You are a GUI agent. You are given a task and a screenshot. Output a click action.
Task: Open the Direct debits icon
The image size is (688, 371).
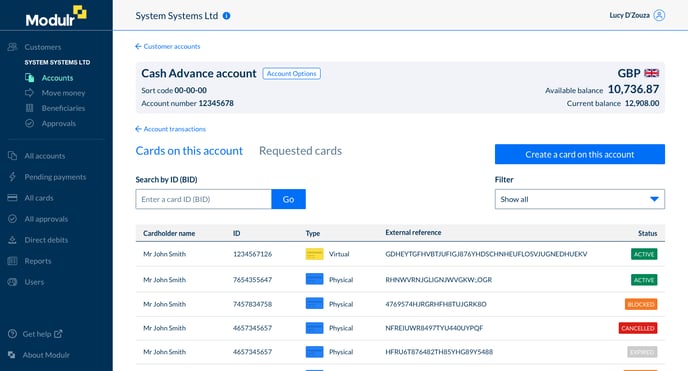pyautogui.click(x=13, y=240)
